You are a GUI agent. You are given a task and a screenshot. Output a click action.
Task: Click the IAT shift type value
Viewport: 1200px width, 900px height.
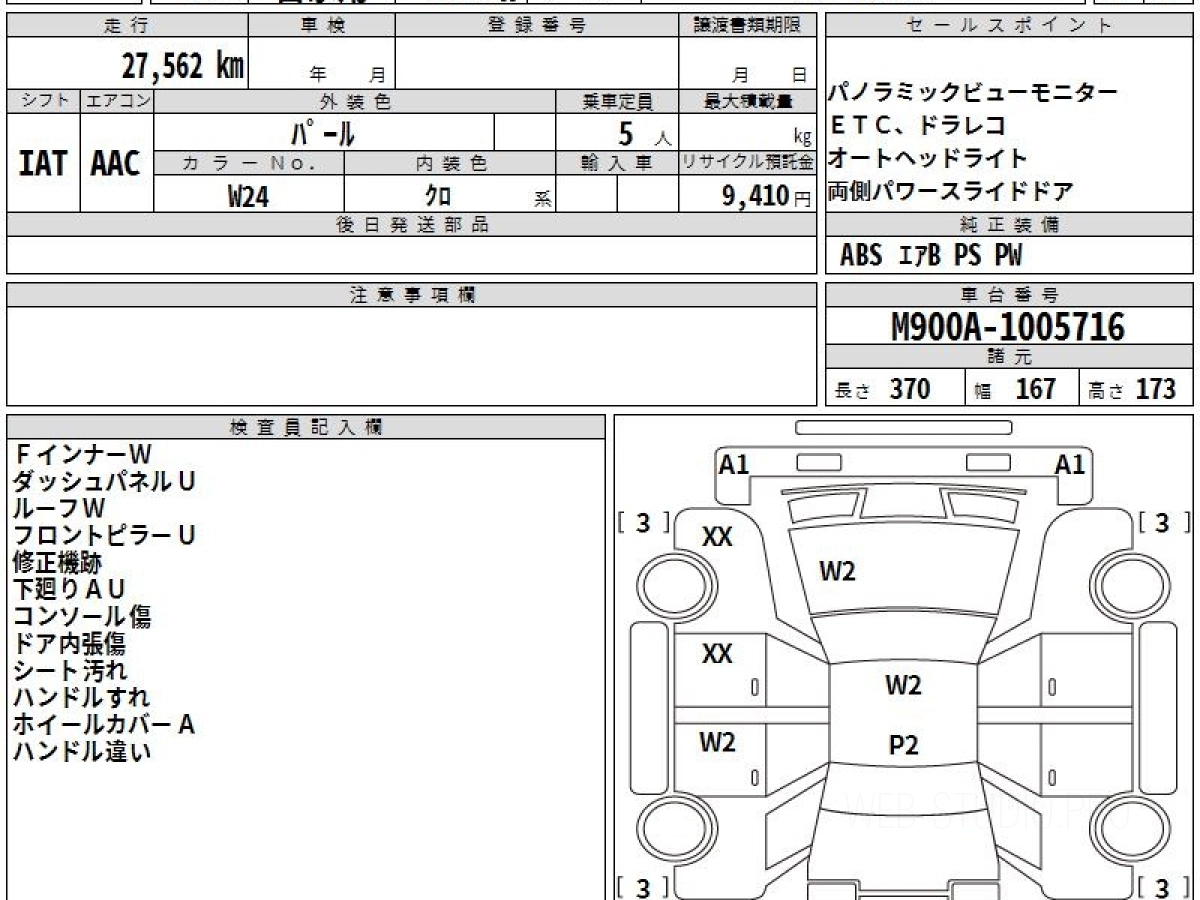coord(43,164)
